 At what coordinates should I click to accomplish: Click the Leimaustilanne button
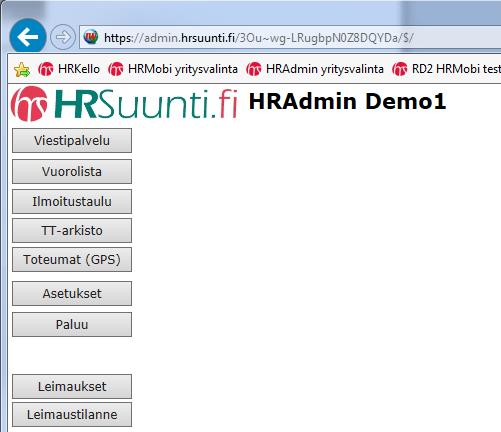click(x=72, y=415)
